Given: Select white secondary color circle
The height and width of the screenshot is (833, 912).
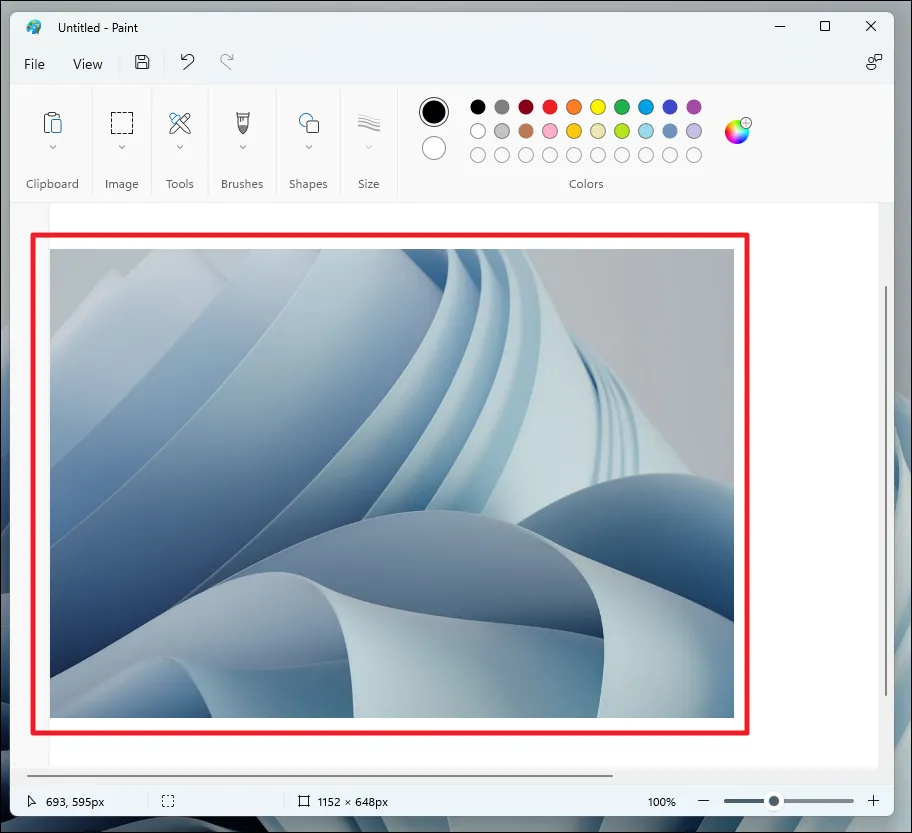Looking at the screenshot, I should point(434,148).
